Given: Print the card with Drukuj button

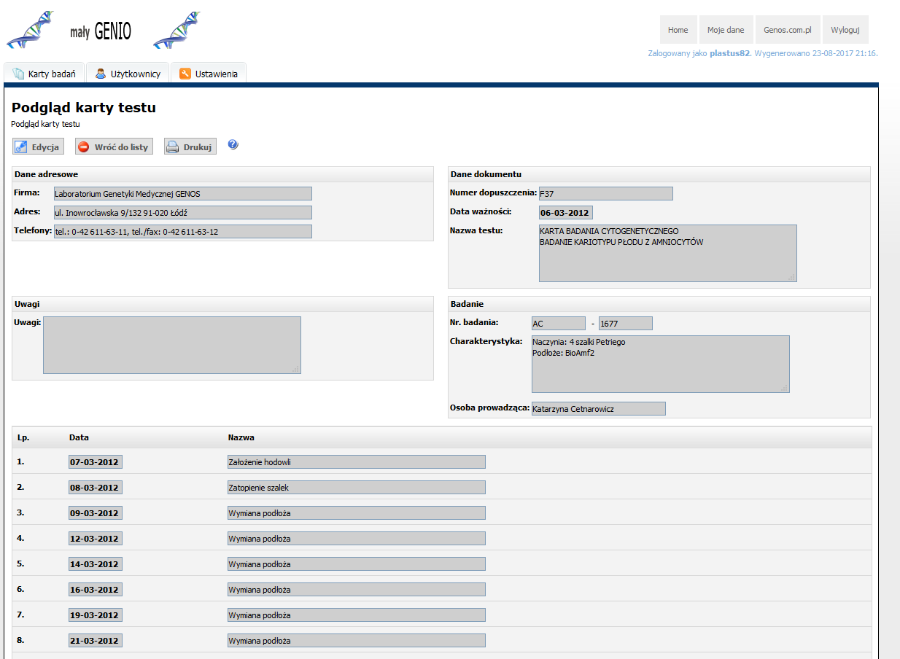Looking at the screenshot, I should click(189, 147).
